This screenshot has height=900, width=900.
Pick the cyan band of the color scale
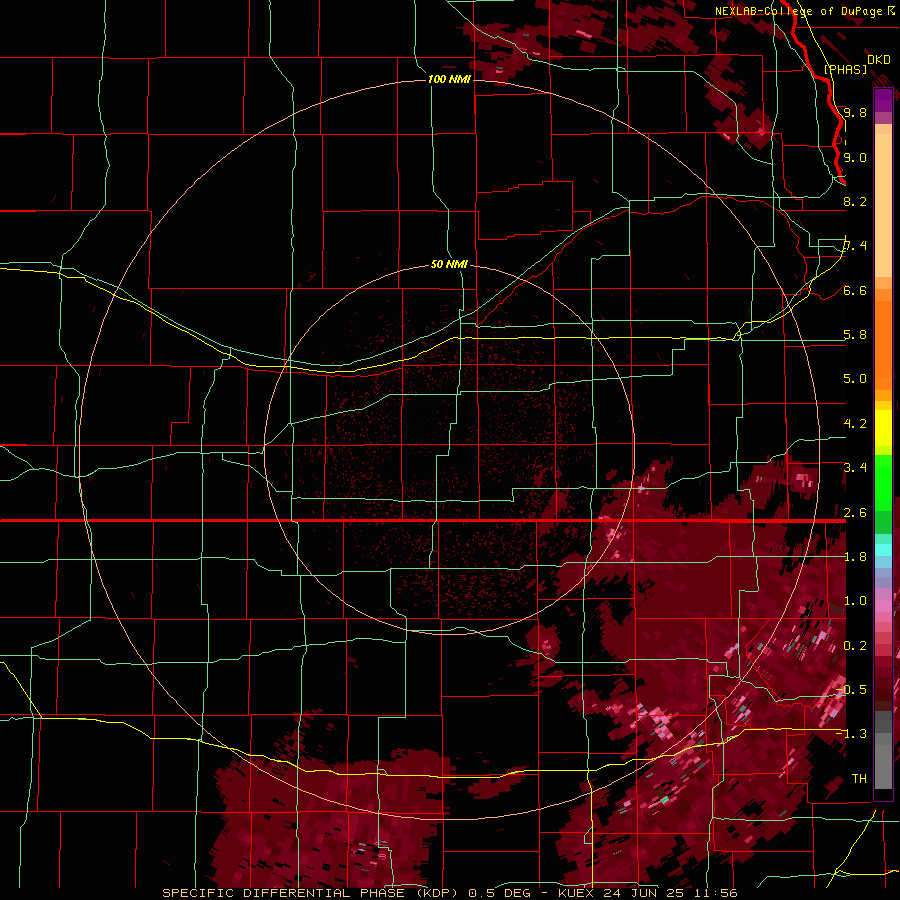tap(883, 550)
